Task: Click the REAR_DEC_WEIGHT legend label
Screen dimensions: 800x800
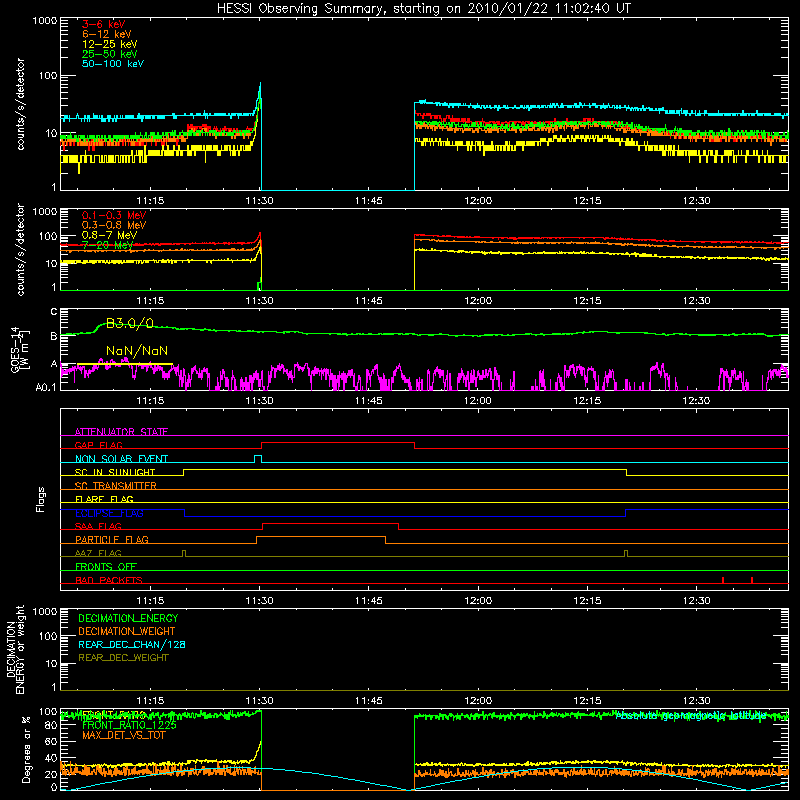Action: pyautogui.click(x=123, y=658)
